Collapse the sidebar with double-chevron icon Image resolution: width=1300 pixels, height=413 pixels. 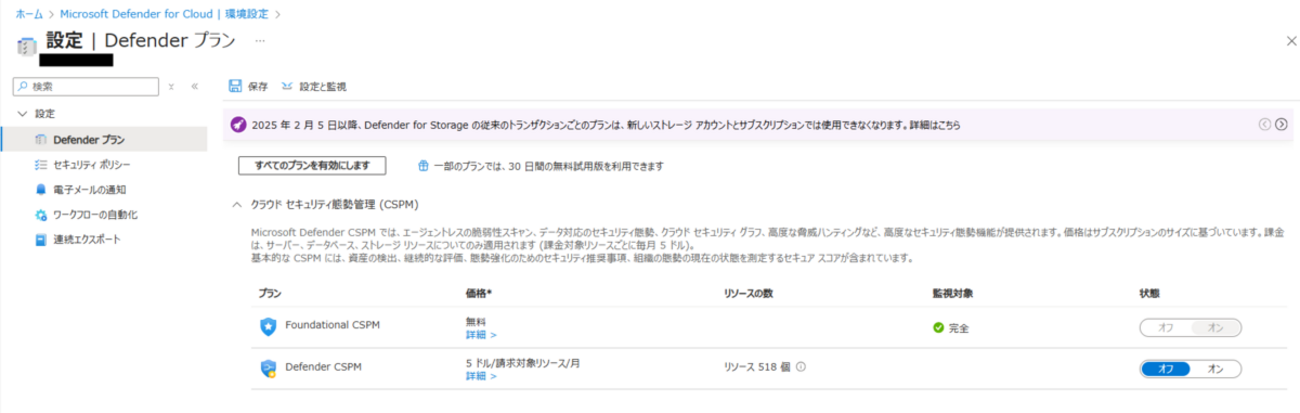point(194,87)
